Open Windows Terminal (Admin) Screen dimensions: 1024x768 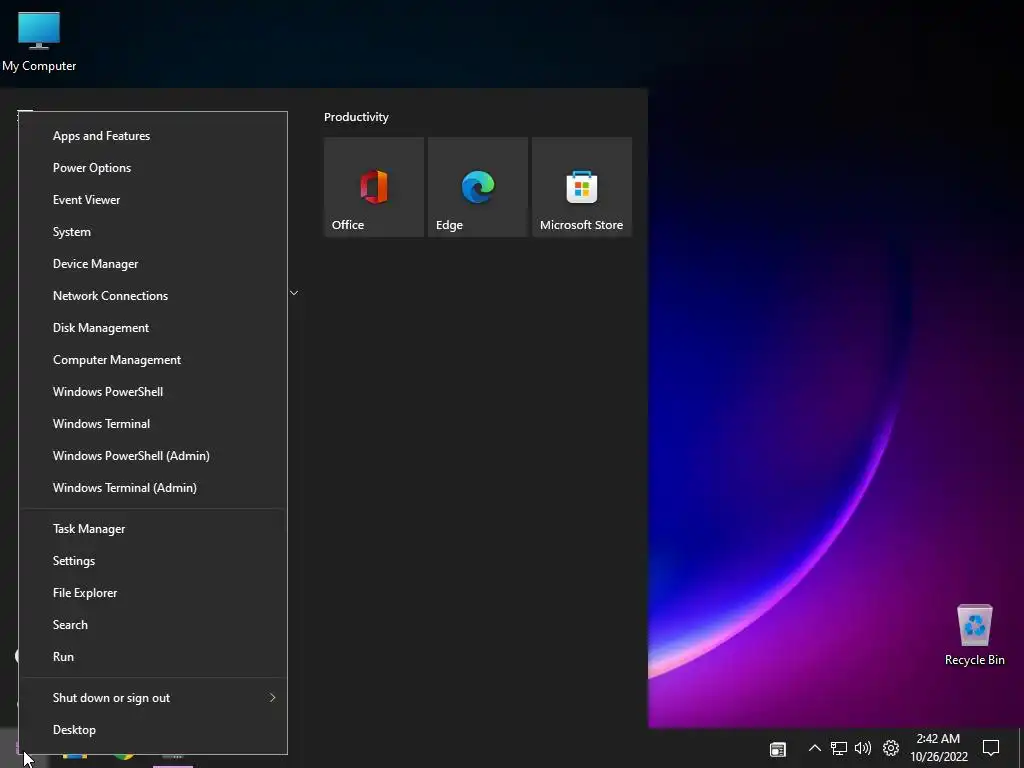[x=153, y=488]
